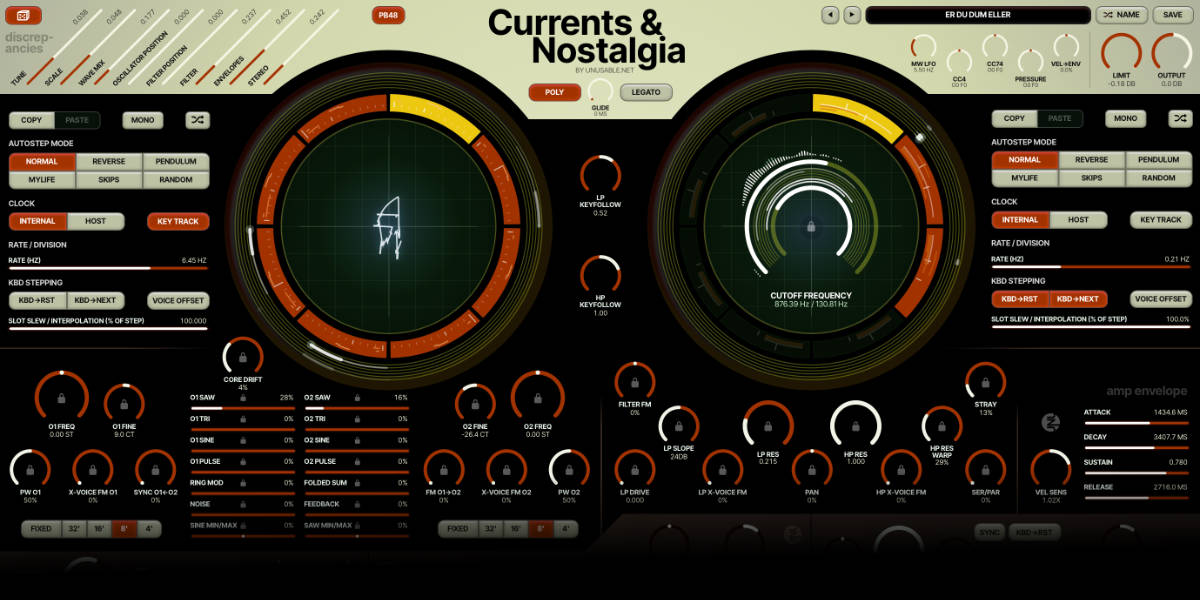
Task: Toggle the lock icon on O2 FINE knob
Action: [475, 406]
